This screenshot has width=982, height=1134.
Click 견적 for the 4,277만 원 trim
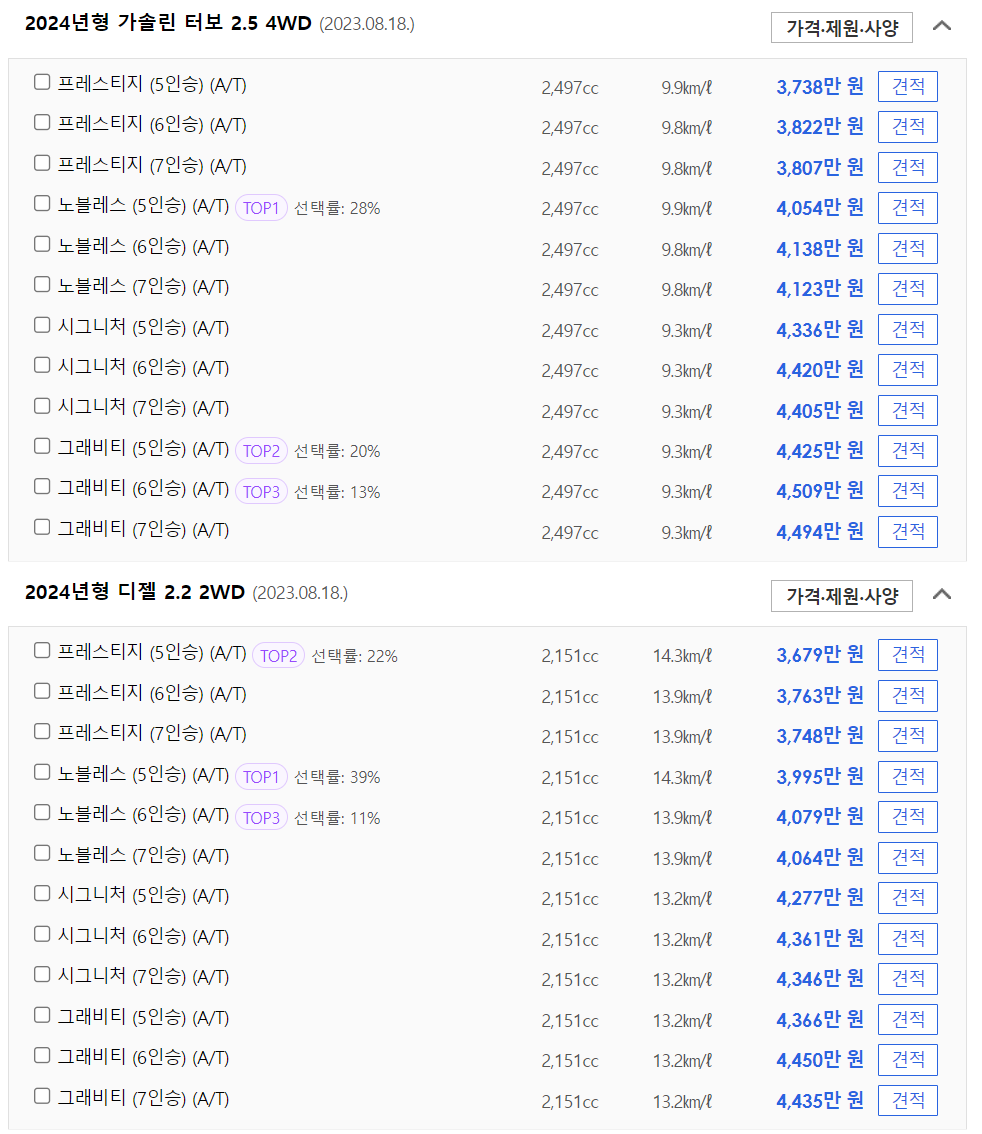pos(908,898)
